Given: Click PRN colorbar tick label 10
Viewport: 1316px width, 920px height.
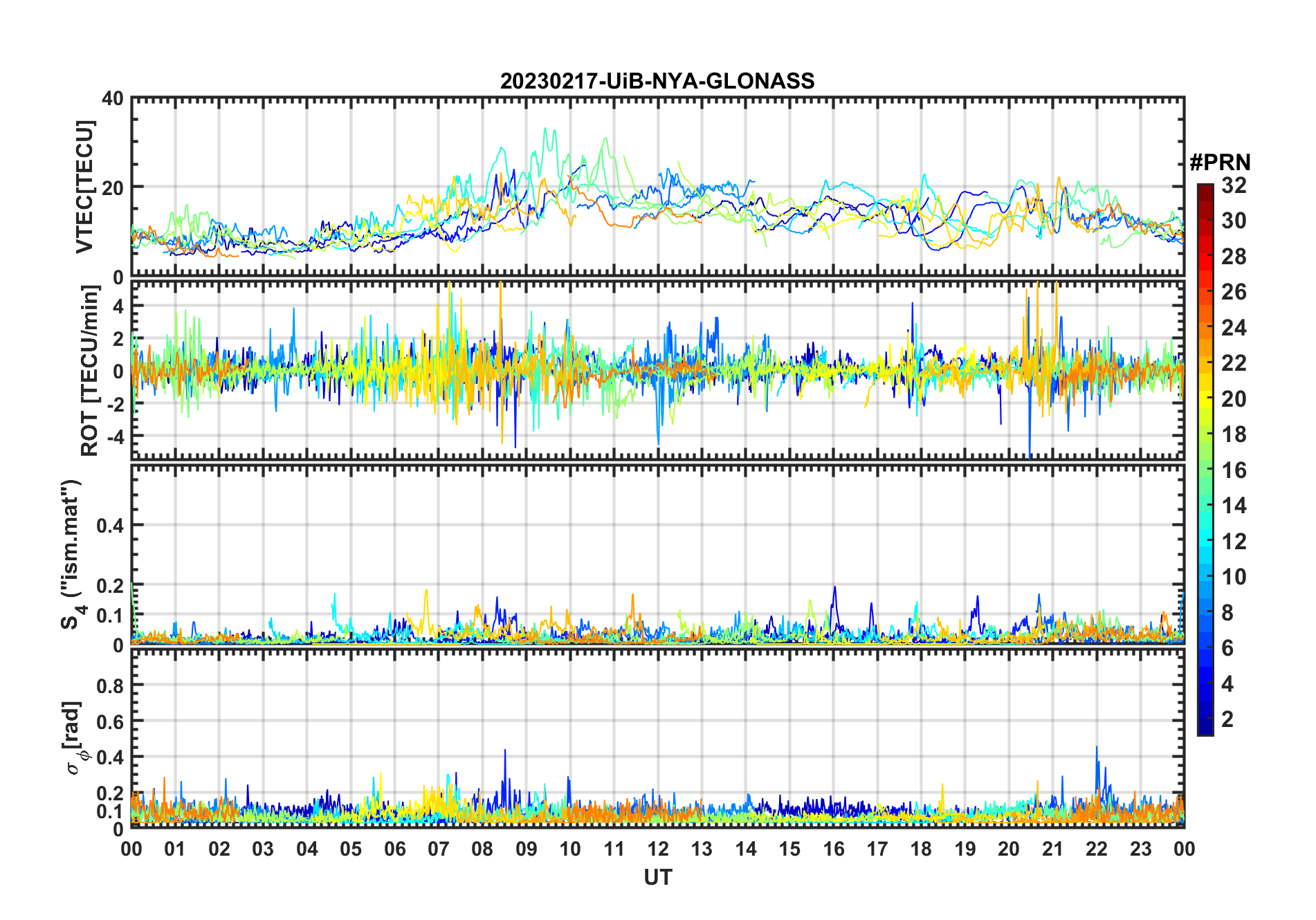Looking at the screenshot, I should tap(1234, 577).
